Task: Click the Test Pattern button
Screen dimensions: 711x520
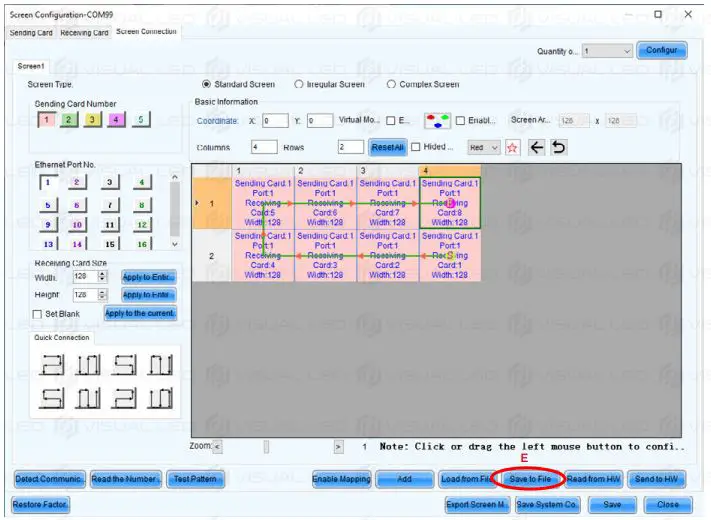Action: point(195,479)
